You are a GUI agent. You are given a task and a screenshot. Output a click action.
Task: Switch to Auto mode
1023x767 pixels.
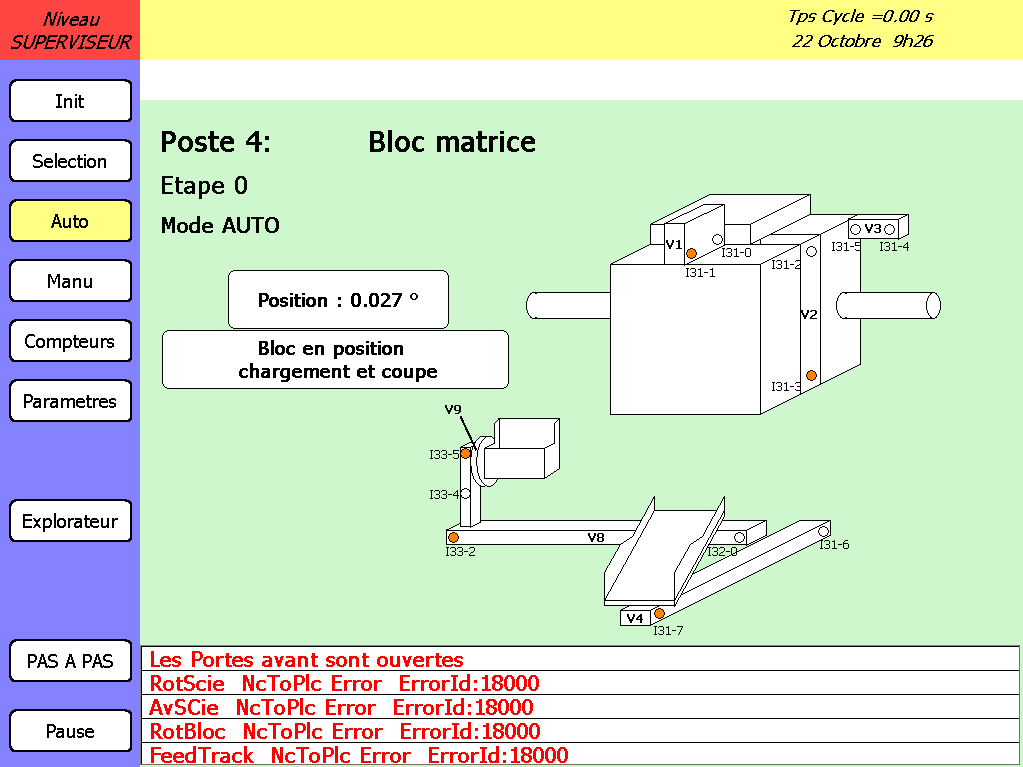[70, 221]
